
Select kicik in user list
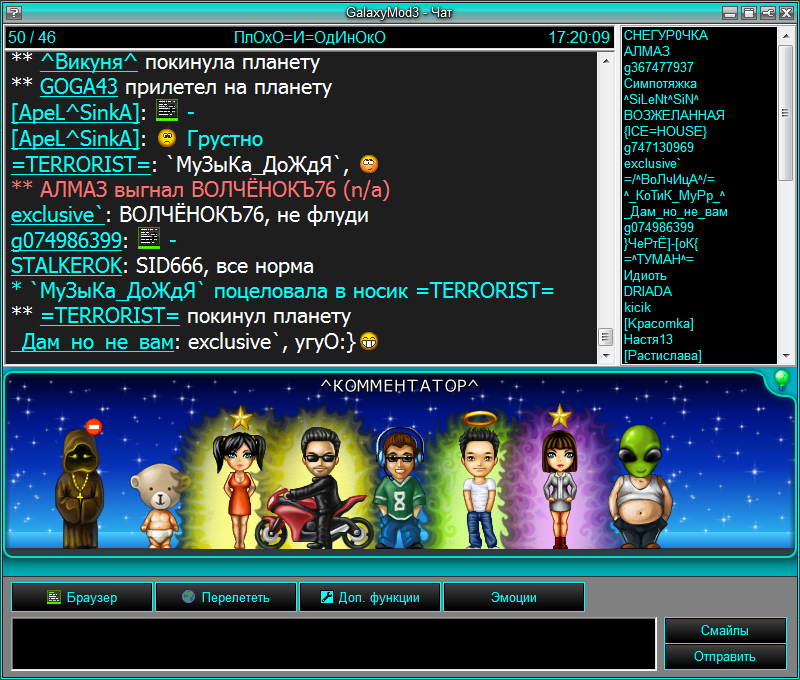pos(637,307)
